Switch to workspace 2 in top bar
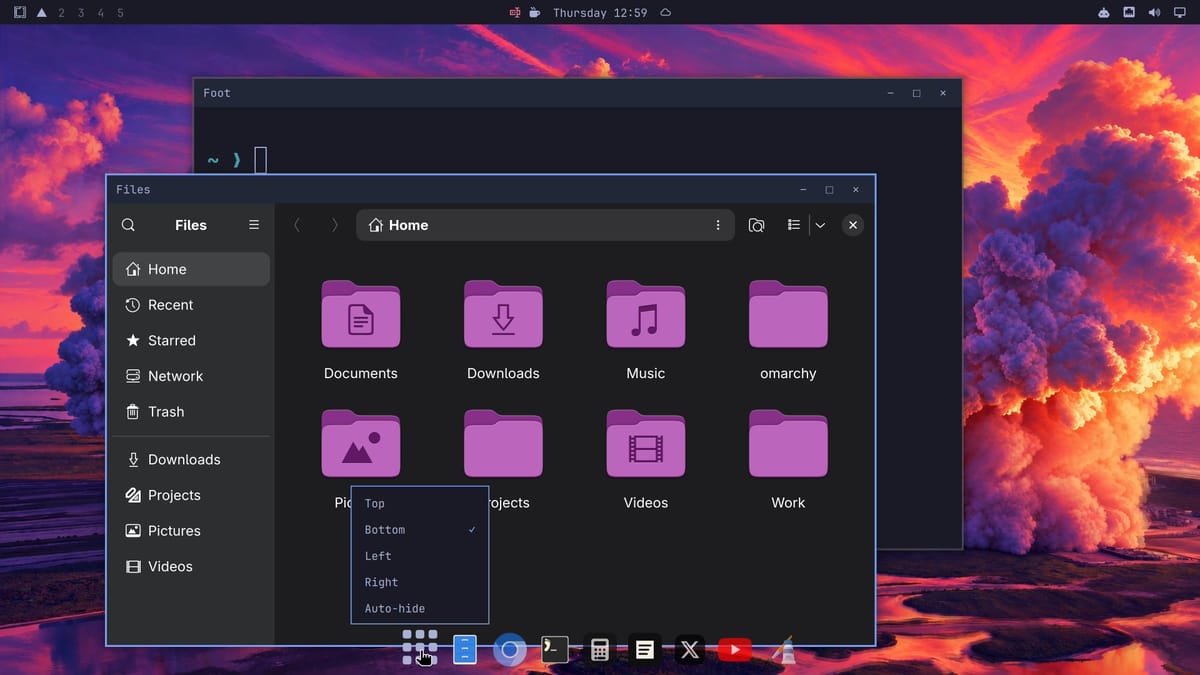This screenshot has height=675, width=1200. pos(62,13)
